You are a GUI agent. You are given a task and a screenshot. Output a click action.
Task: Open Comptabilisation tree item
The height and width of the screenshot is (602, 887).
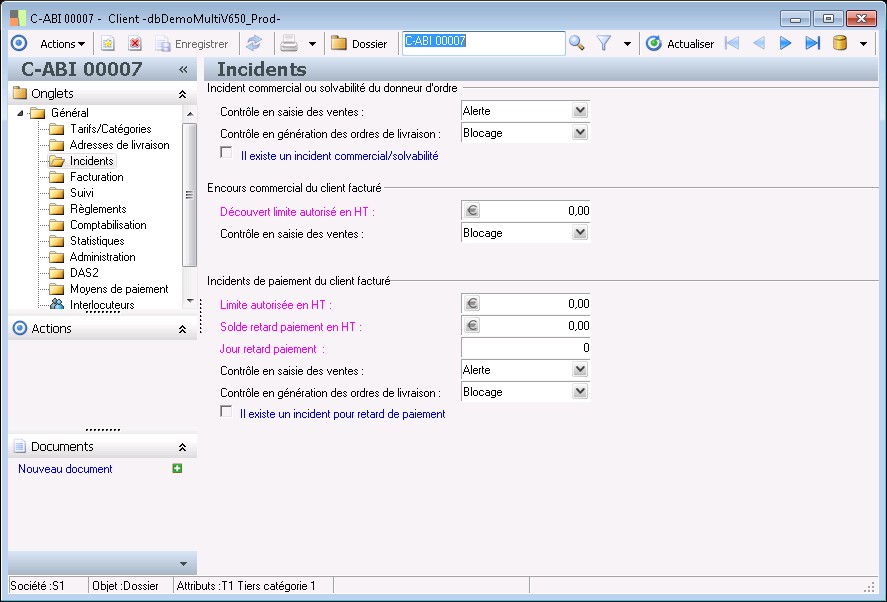(108, 225)
